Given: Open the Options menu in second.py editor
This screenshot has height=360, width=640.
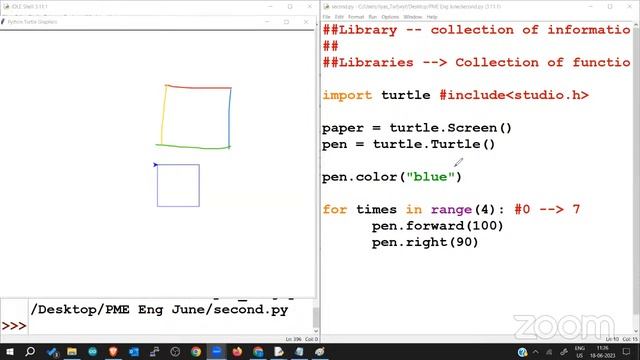Looking at the screenshot, I should coord(390,17).
